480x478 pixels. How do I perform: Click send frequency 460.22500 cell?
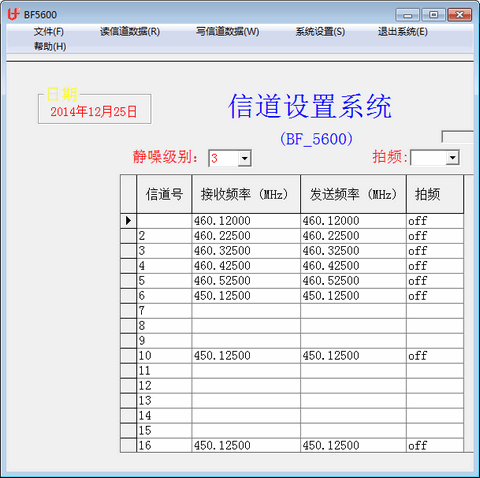click(353, 236)
